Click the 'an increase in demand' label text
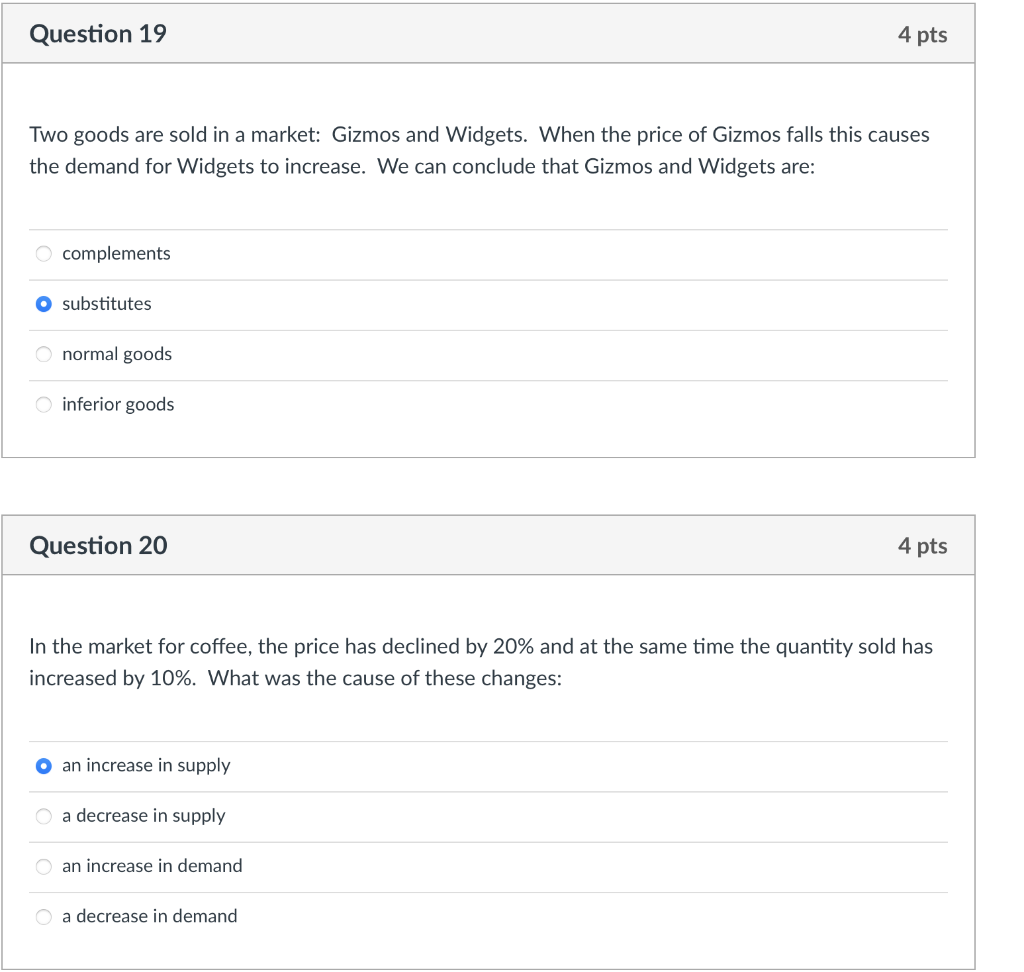The height and width of the screenshot is (972, 1024). (152, 866)
